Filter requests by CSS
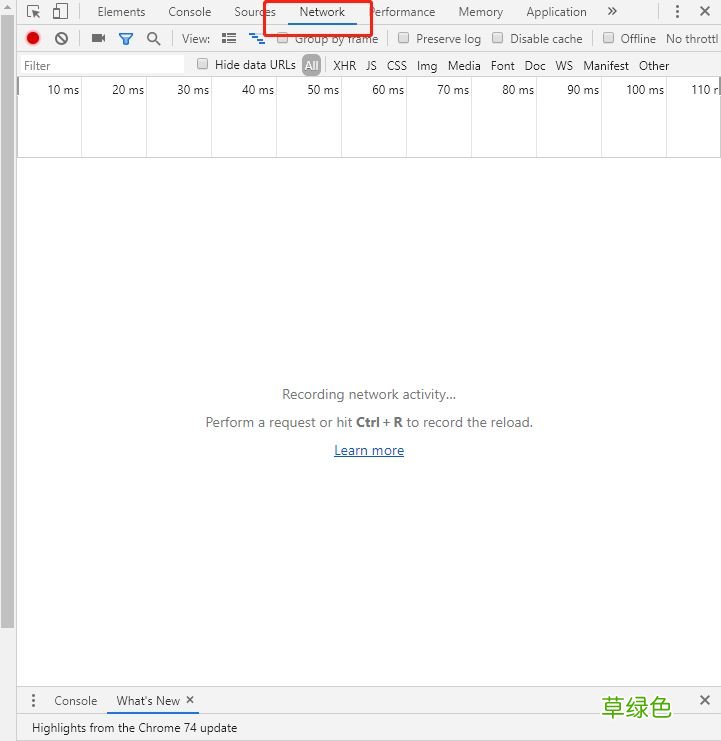The width and height of the screenshot is (721, 741). click(x=397, y=66)
